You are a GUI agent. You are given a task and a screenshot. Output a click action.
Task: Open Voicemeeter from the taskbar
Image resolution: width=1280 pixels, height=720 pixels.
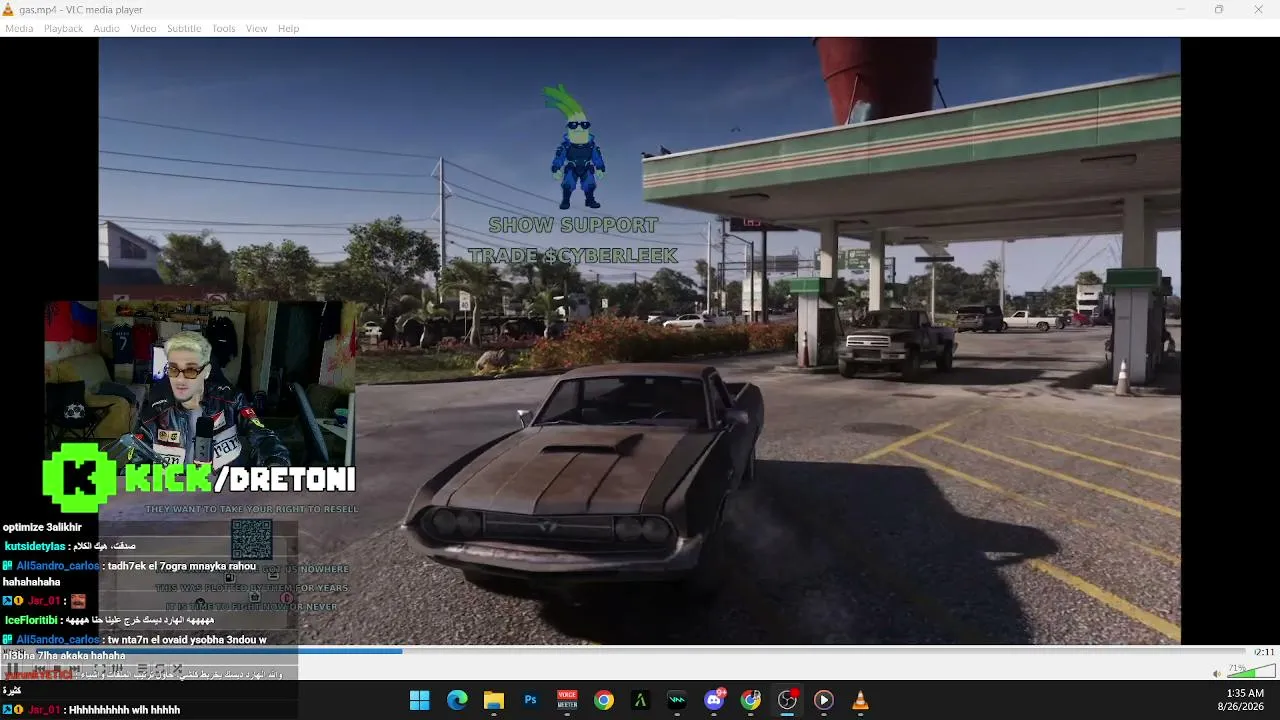click(567, 700)
